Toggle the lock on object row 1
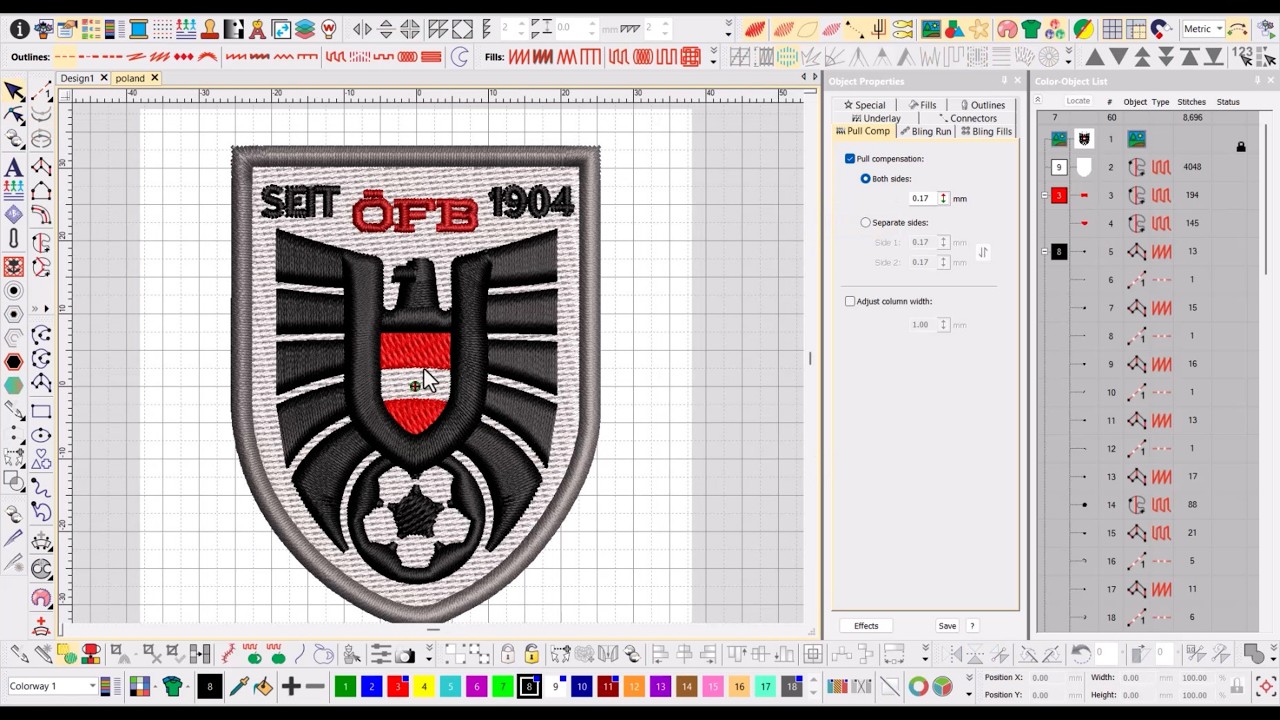The height and width of the screenshot is (720, 1280). [x=1241, y=146]
